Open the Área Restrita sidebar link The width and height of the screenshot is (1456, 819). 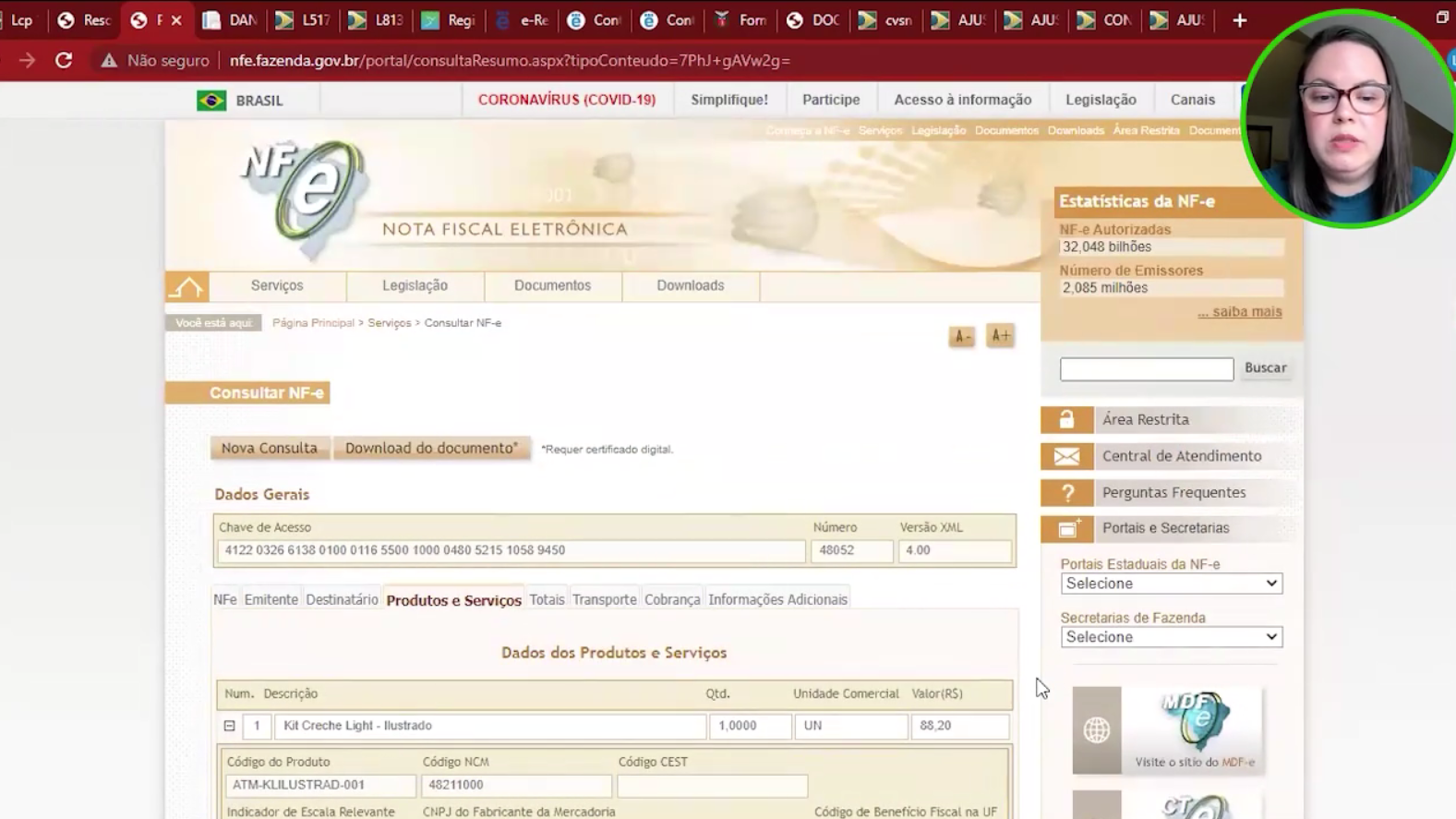(x=1146, y=420)
